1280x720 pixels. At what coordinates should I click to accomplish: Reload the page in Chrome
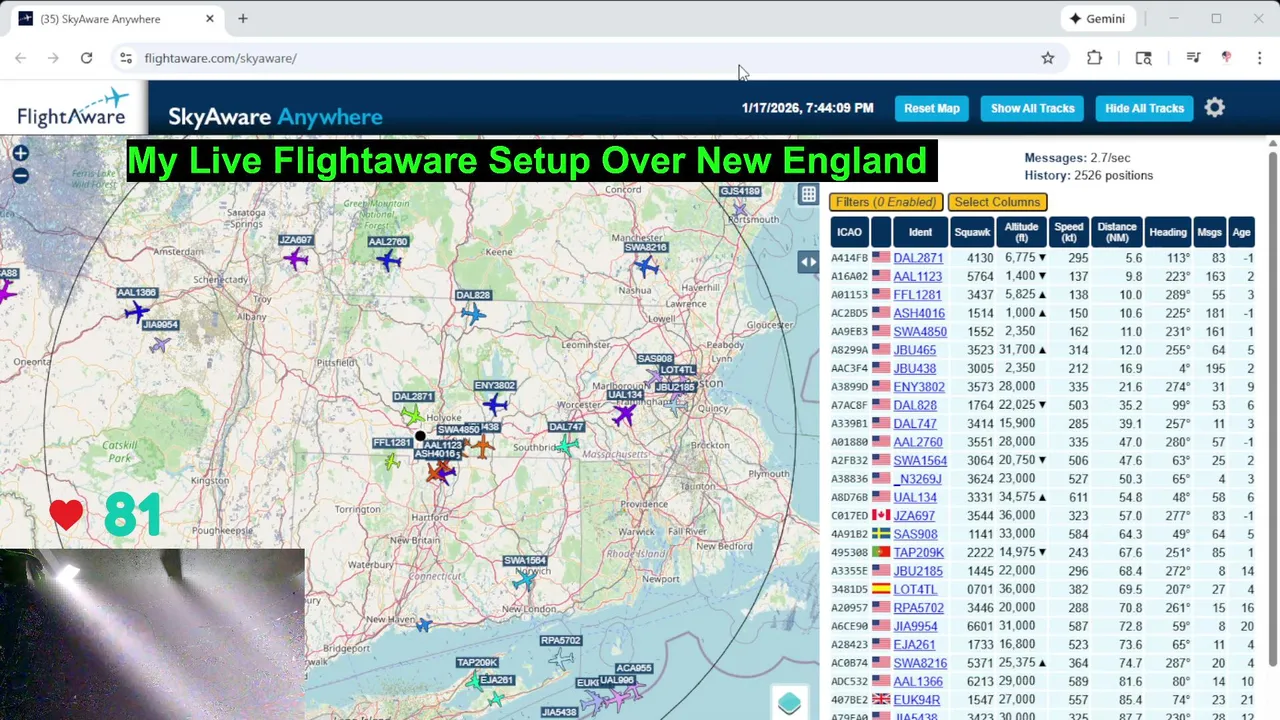coord(86,58)
